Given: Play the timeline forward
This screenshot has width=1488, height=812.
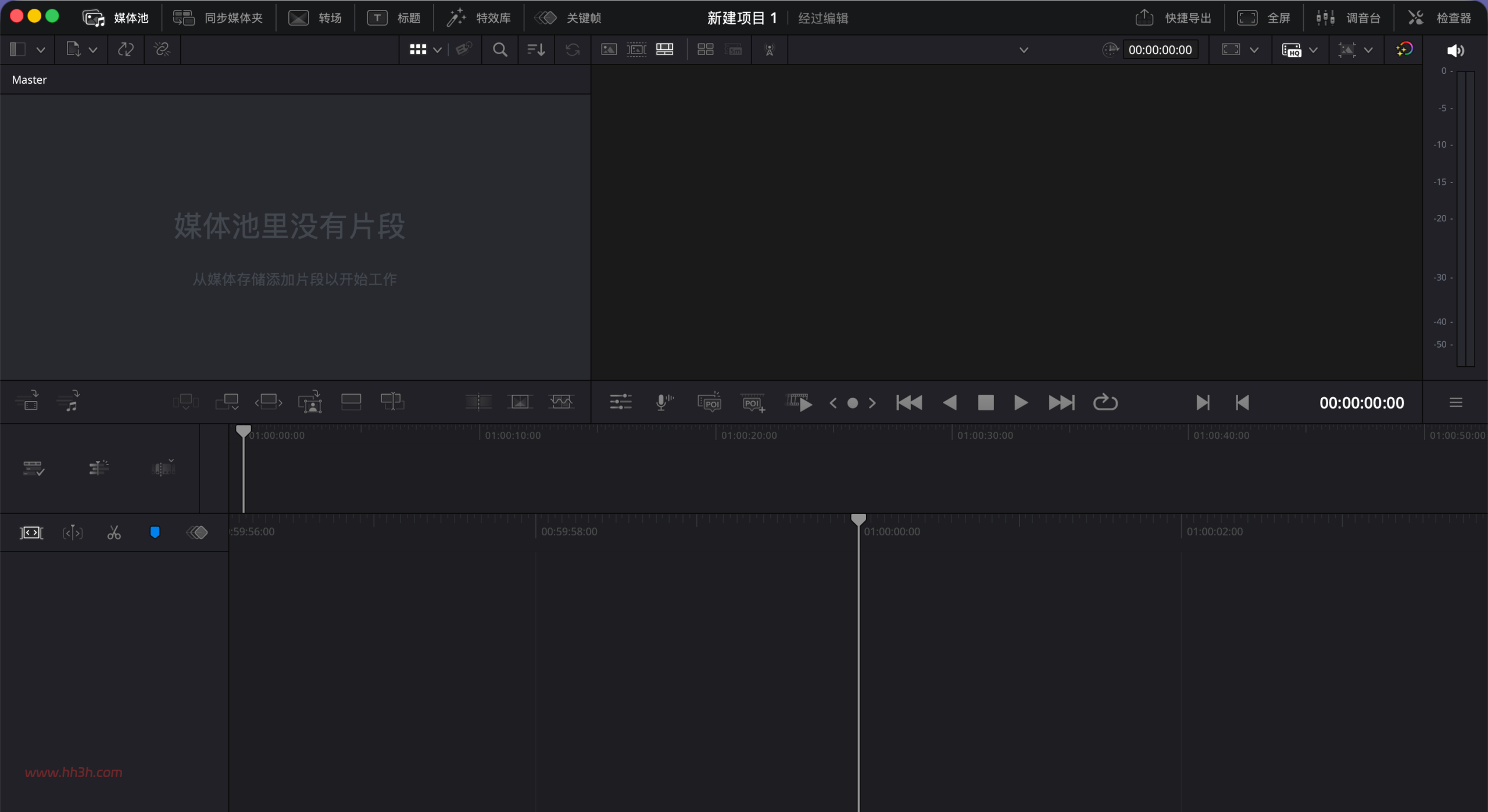Looking at the screenshot, I should tap(1021, 402).
